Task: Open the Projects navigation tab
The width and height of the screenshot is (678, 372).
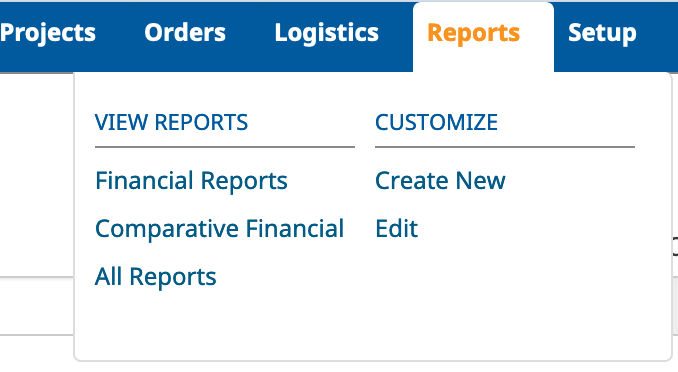Action: [48, 33]
